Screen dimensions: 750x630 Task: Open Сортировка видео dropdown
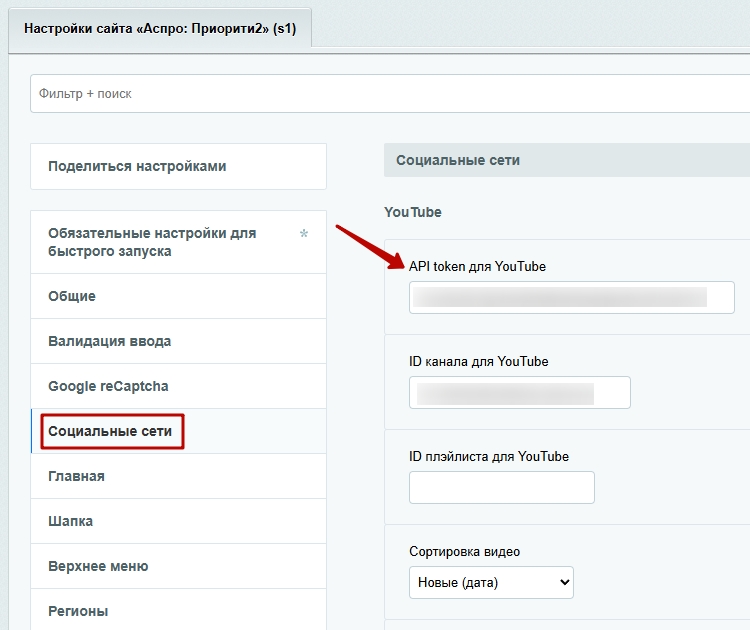tap(491, 583)
